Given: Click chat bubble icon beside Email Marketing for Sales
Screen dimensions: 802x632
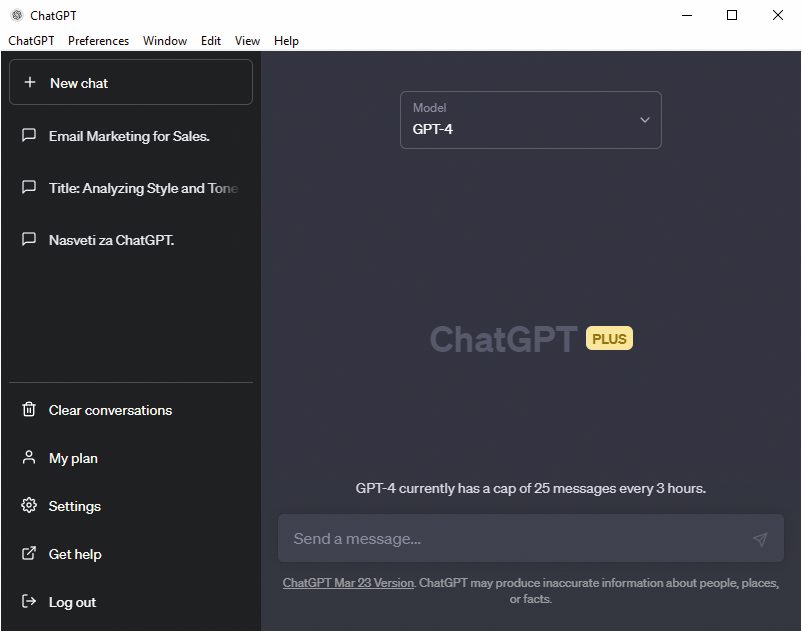Looking at the screenshot, I should point(29,135).
